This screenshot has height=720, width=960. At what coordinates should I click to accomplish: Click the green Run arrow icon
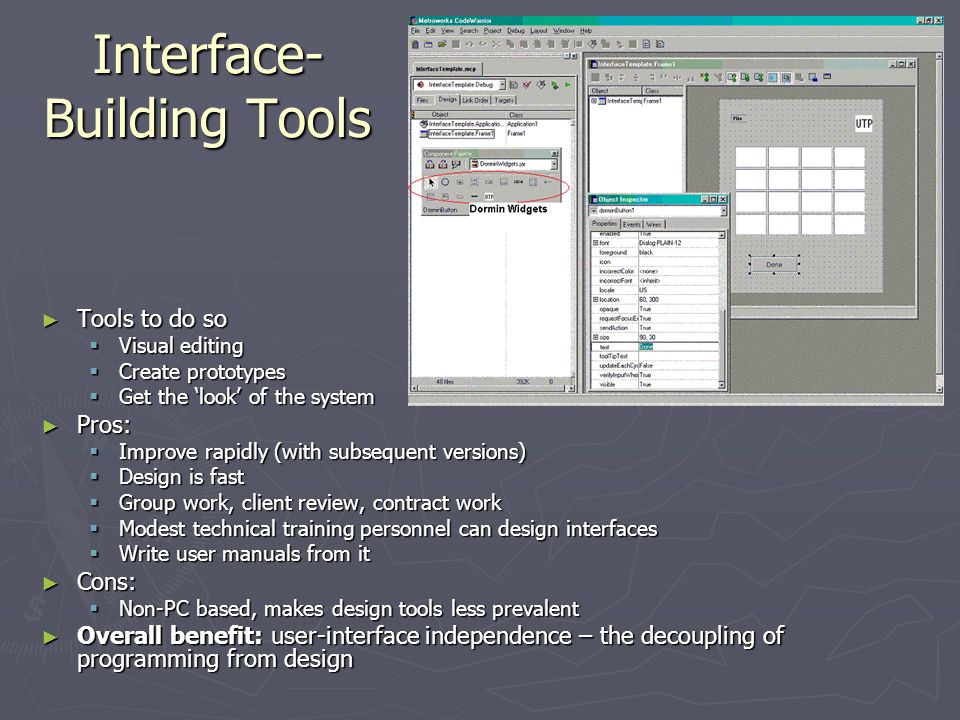568,85
